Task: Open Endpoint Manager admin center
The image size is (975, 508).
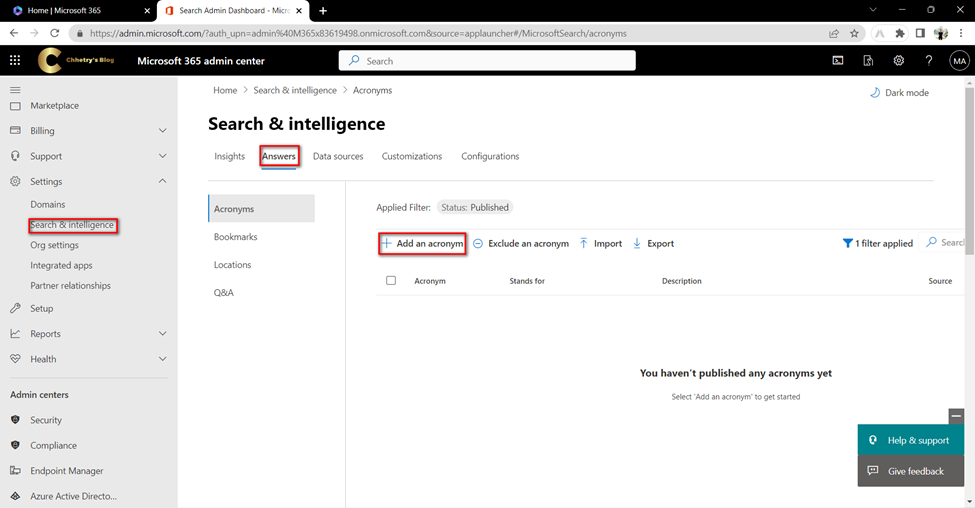Action: coord(67,471)
